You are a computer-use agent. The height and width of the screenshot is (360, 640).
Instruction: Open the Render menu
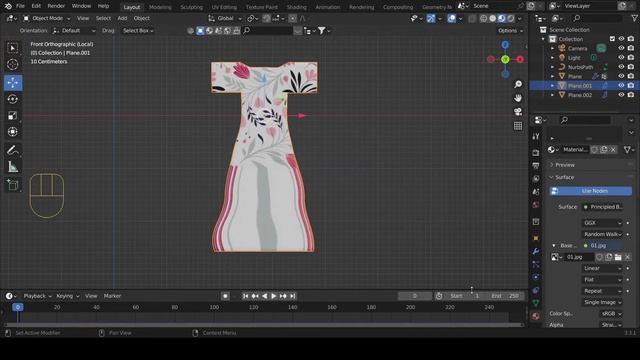point(56,6)
